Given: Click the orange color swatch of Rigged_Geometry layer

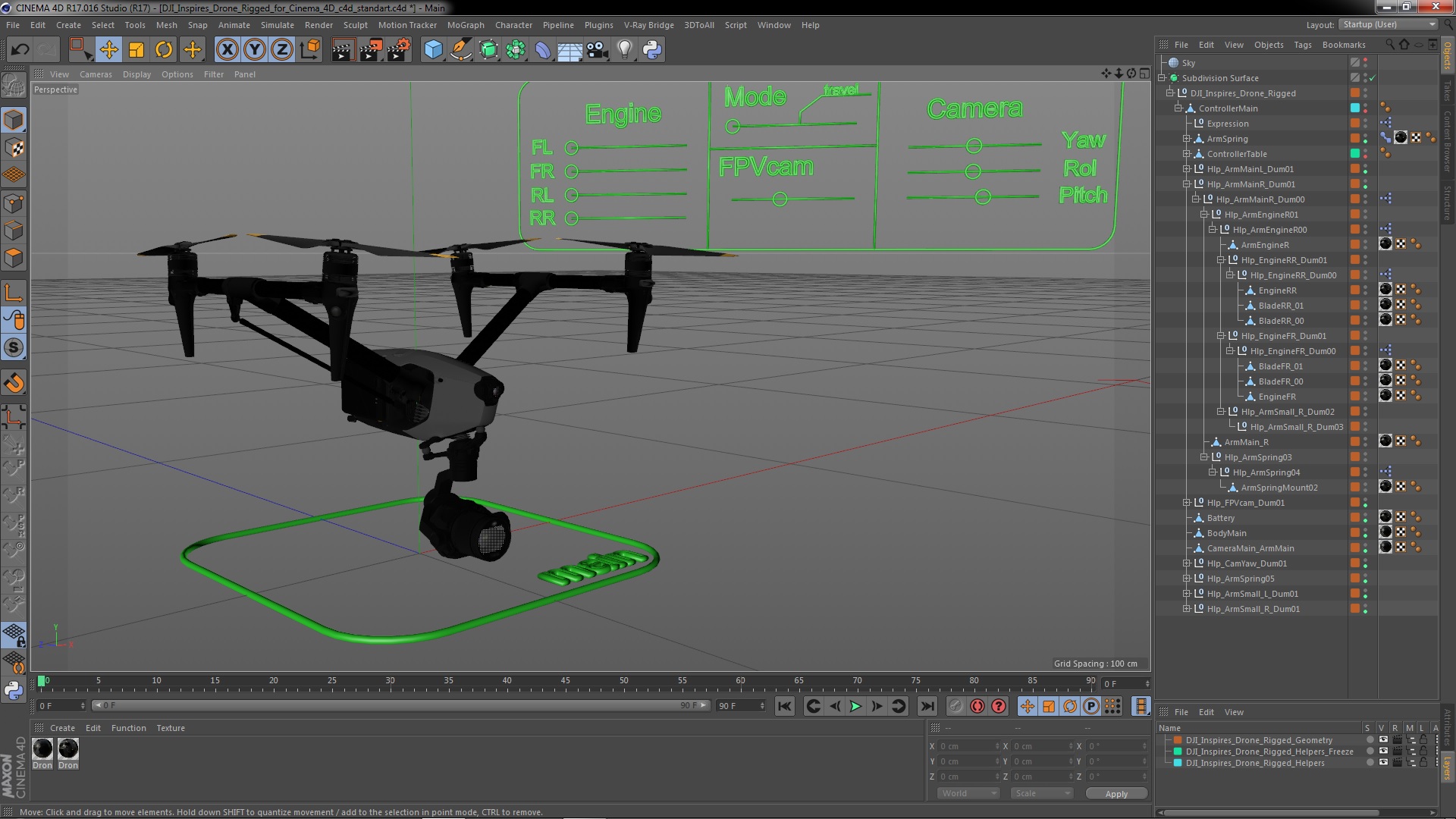Looking at the screenshot, I should [x=1178, y=740].
